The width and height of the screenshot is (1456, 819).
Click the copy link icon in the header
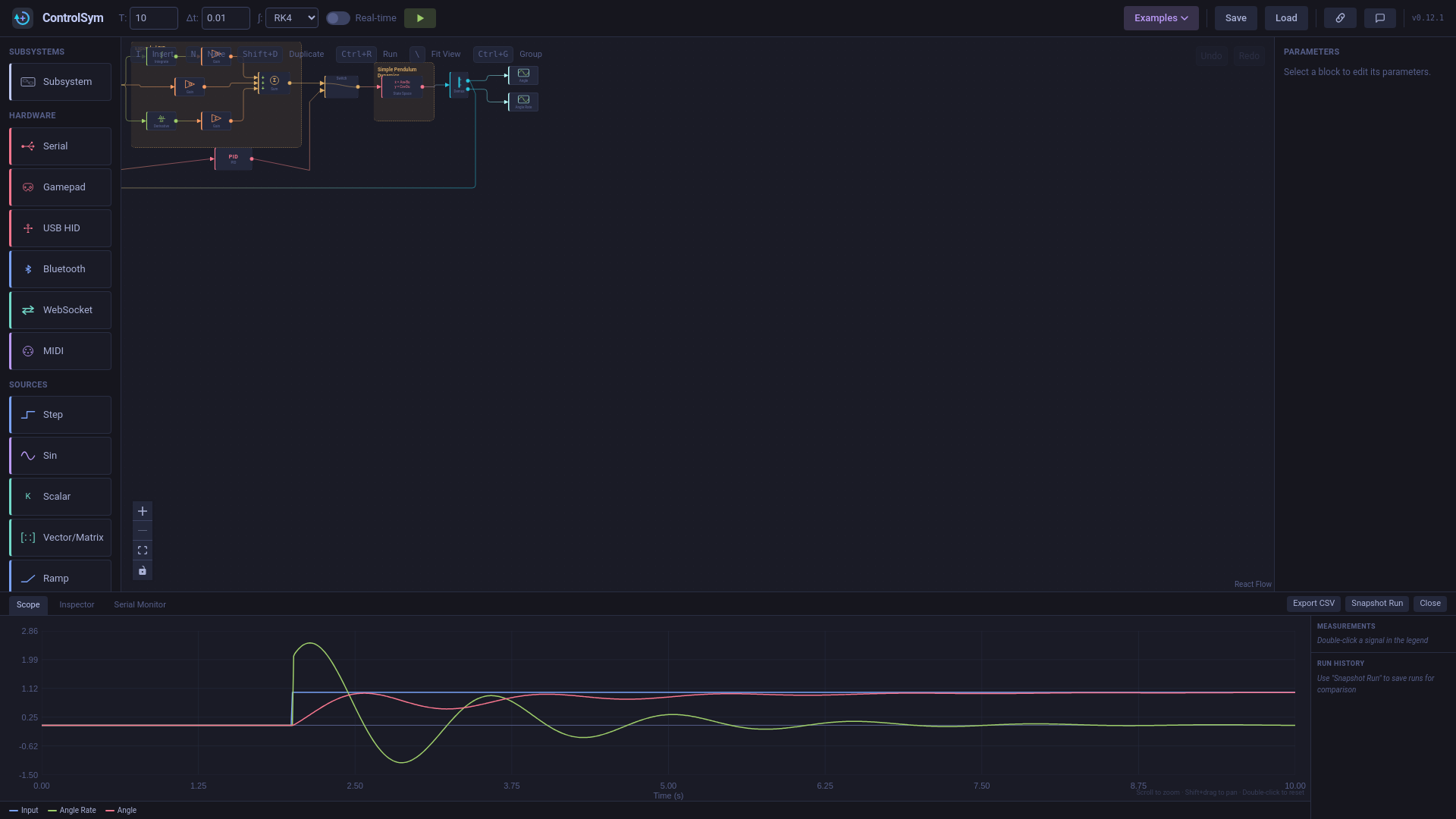click(x=1340, y=18)
